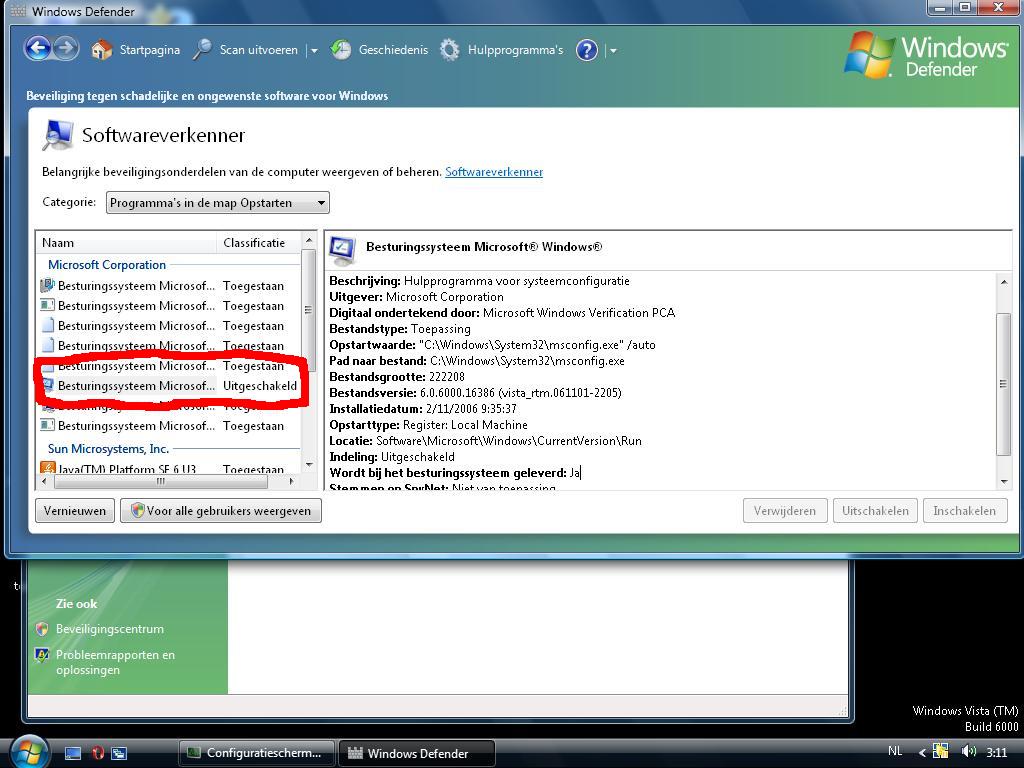Screen dimensions: 1024x768
Task: Open the Softwareverkenner help link
Action: (494, 172)
